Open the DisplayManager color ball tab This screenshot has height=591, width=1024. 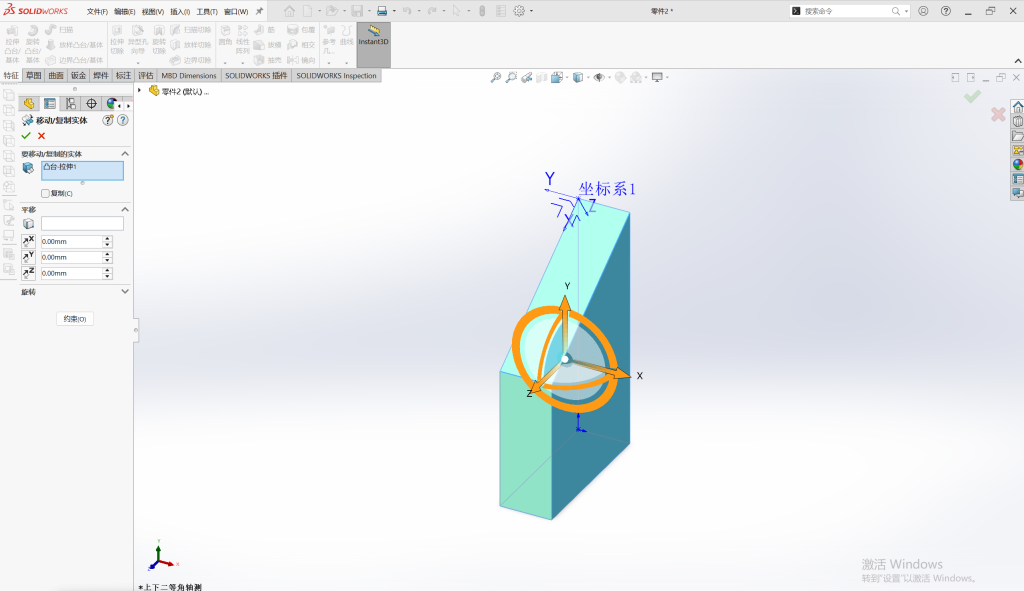tap(112, 104)
